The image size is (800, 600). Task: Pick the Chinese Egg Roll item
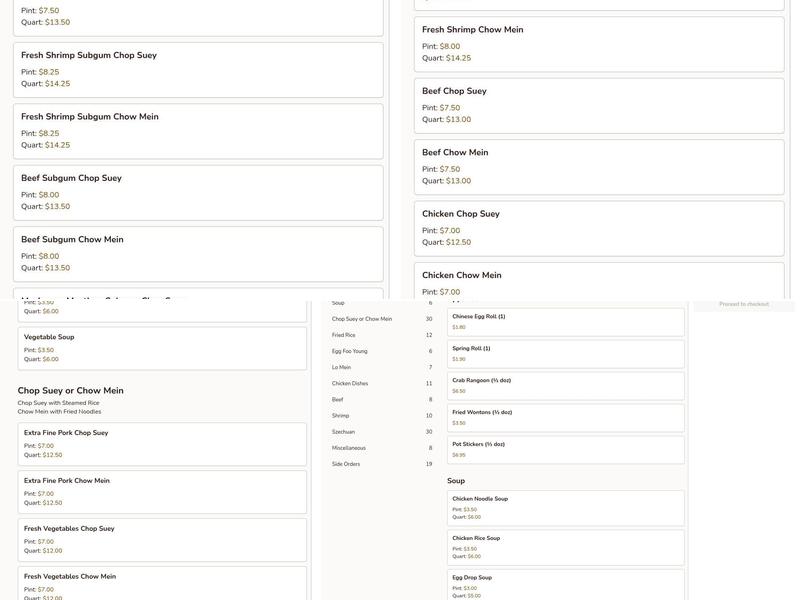[565, 322]
